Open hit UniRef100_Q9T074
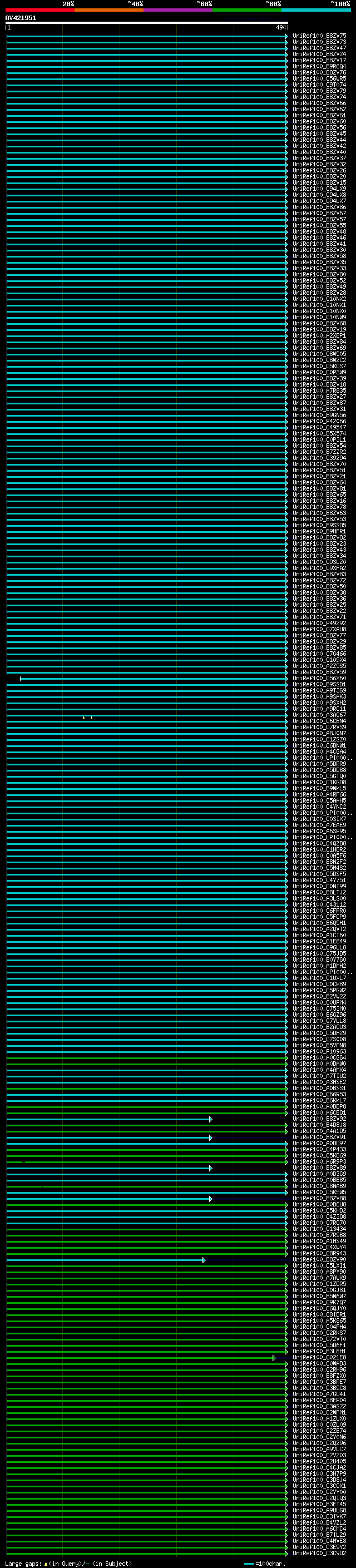Viewport: 356px width, 1568px height. coord(319,85)
